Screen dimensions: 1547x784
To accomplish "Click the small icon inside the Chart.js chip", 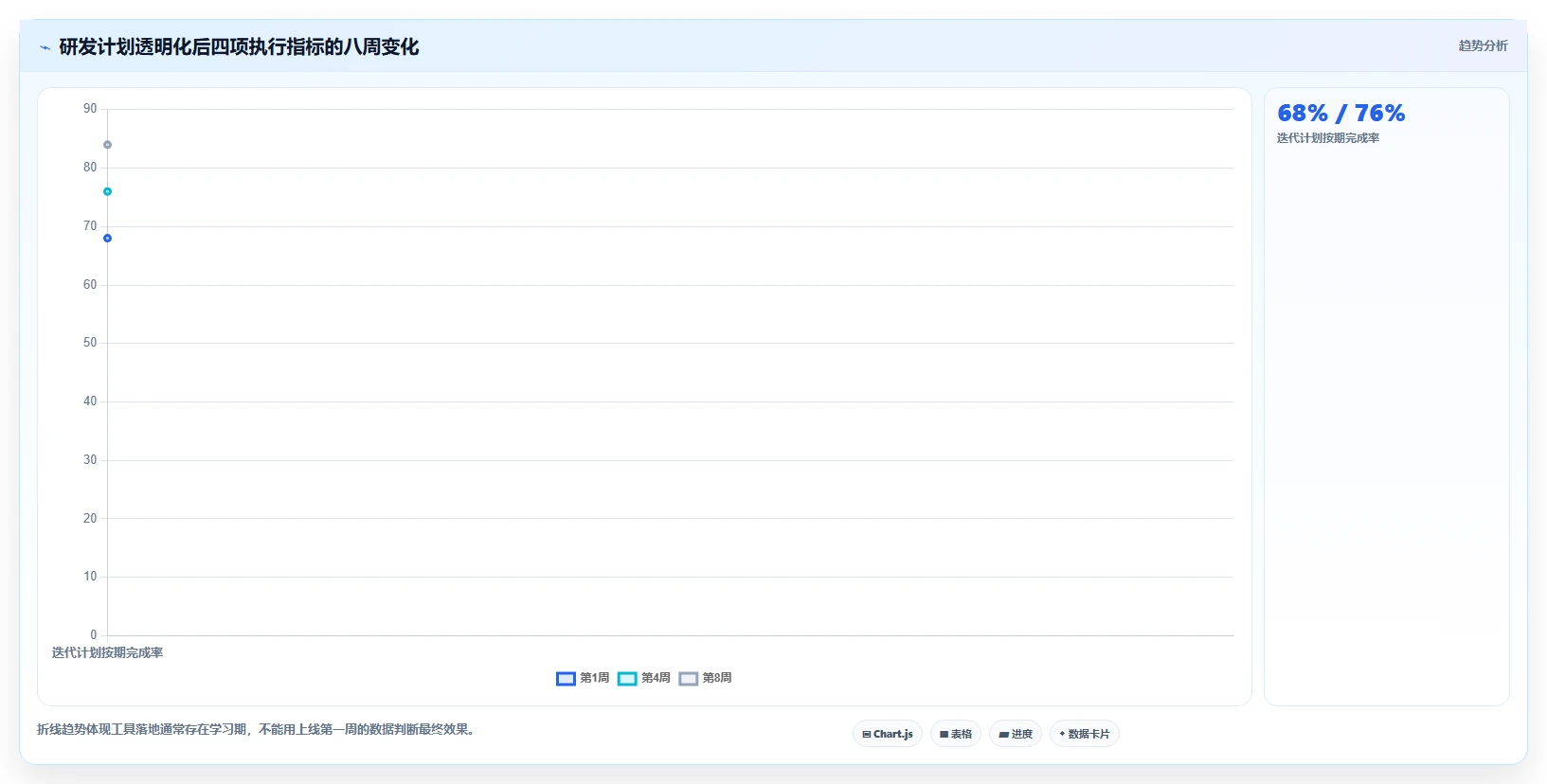I will pyautogui.click(x=867, y=735).
